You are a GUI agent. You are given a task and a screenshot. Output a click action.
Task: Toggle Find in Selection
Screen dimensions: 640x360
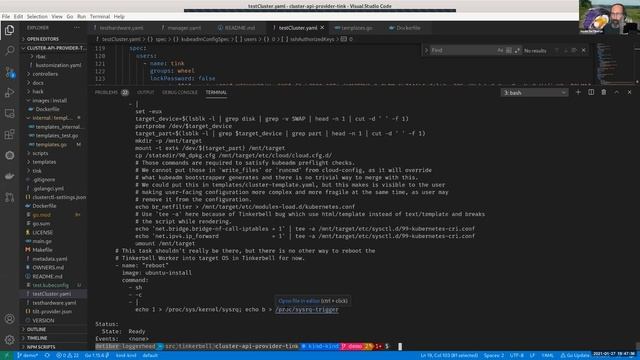pyautogui.click(x=574, y=50)
